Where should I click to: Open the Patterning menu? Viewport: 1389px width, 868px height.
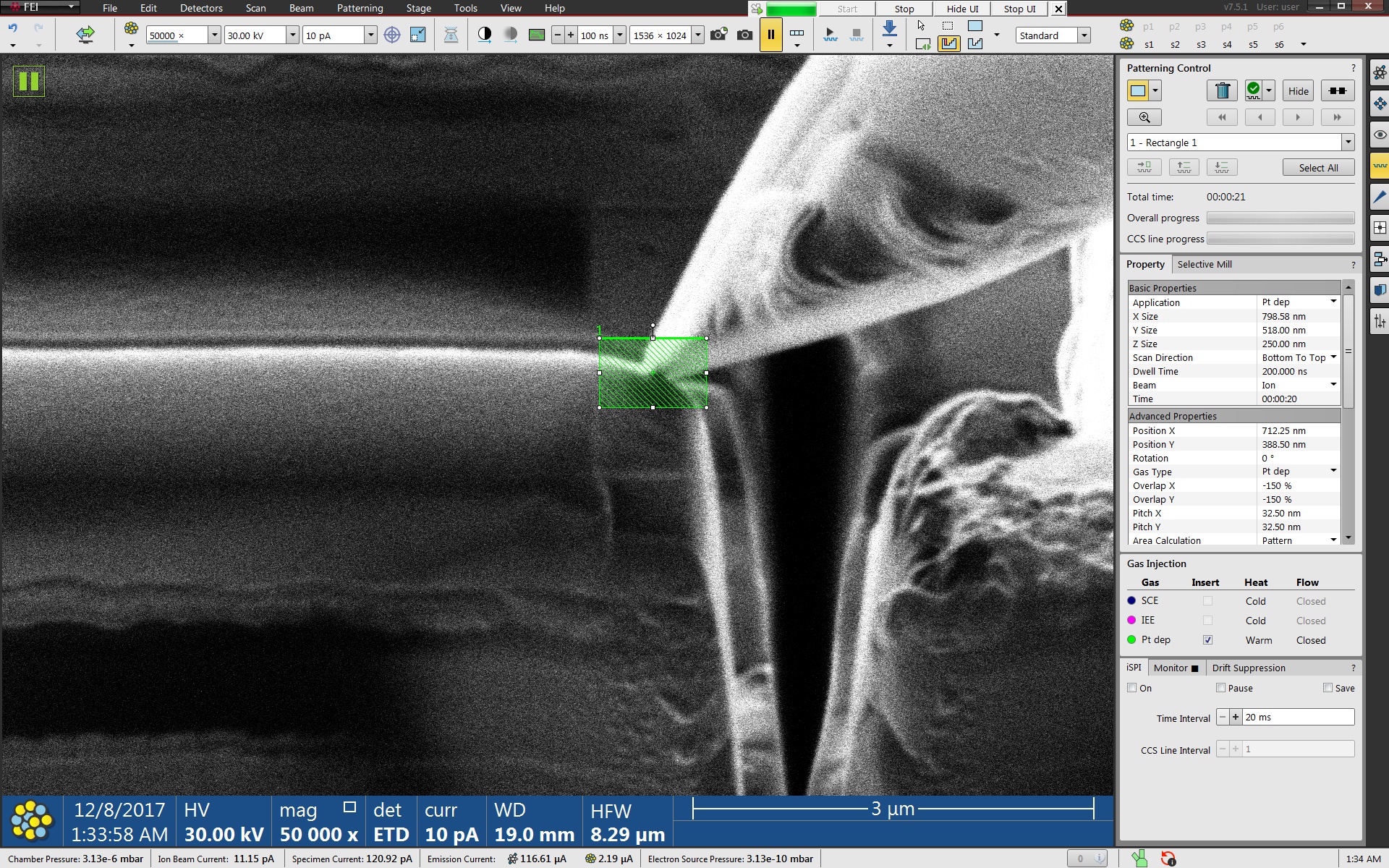(x=360, y=8)
